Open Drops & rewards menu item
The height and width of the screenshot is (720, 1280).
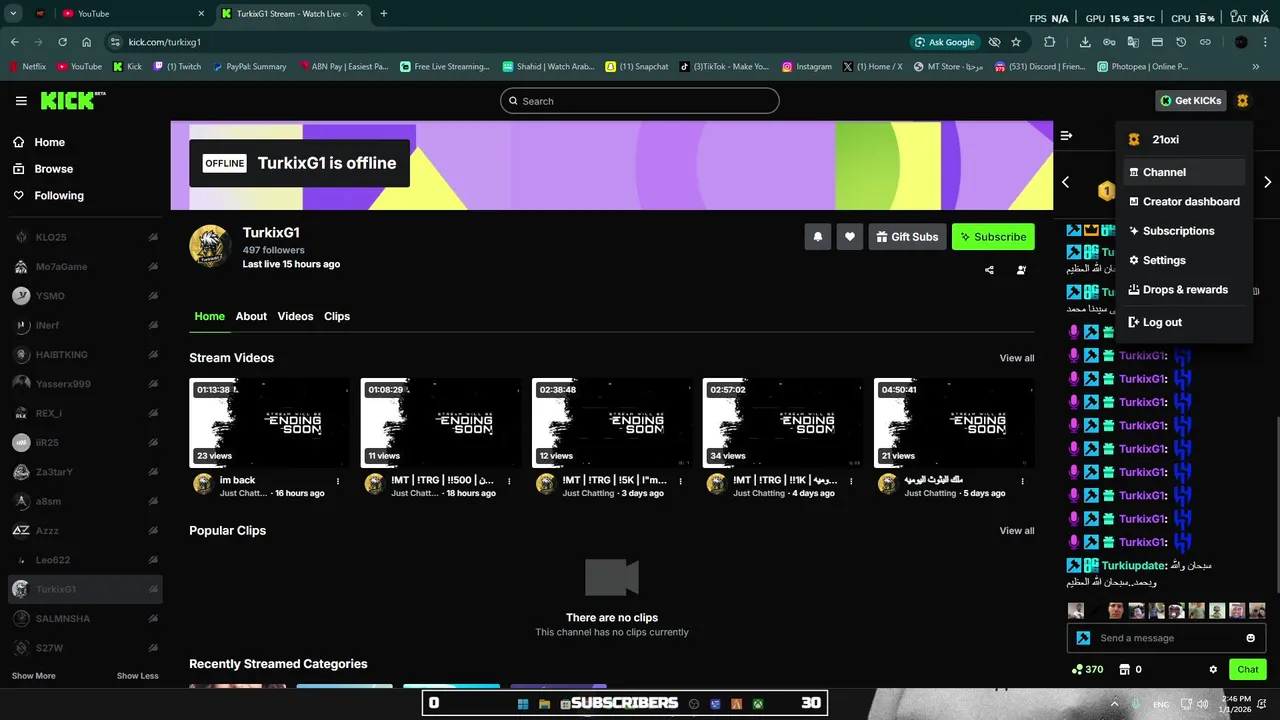pyautogui.click(x=1184, y=290)
